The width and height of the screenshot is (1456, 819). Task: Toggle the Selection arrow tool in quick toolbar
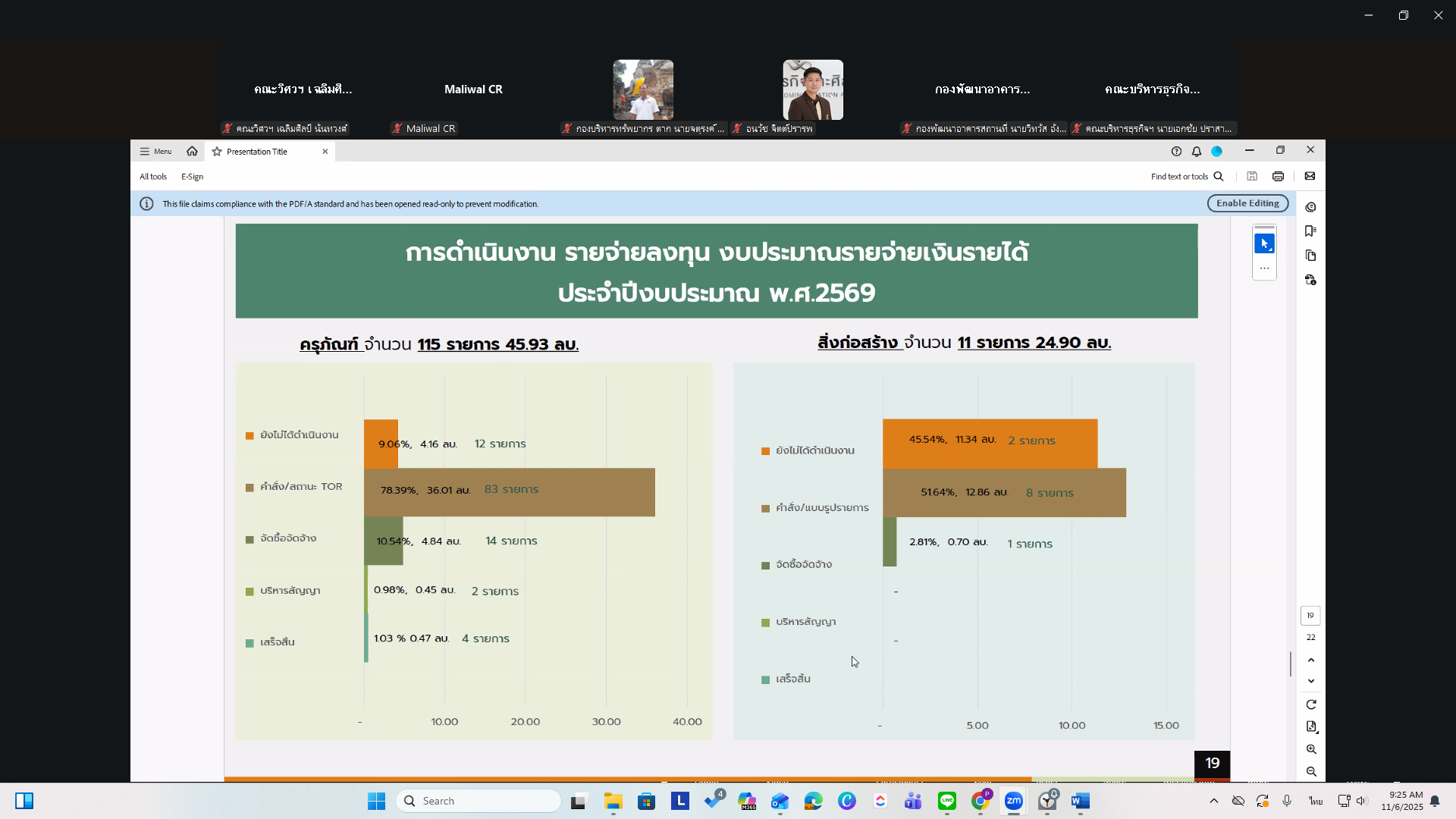(1264, 244)
